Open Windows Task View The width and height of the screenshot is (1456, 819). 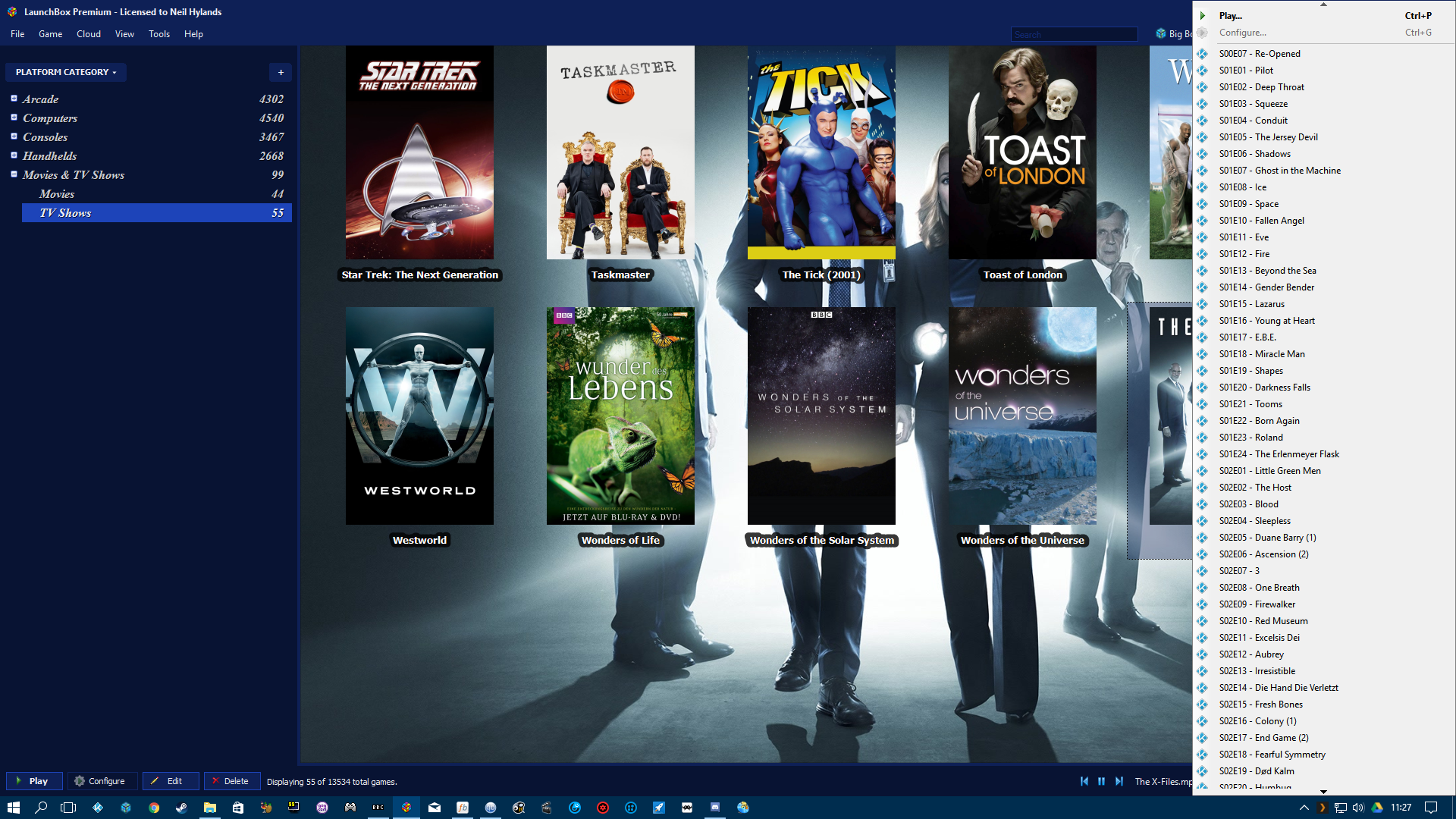point(68,808)
